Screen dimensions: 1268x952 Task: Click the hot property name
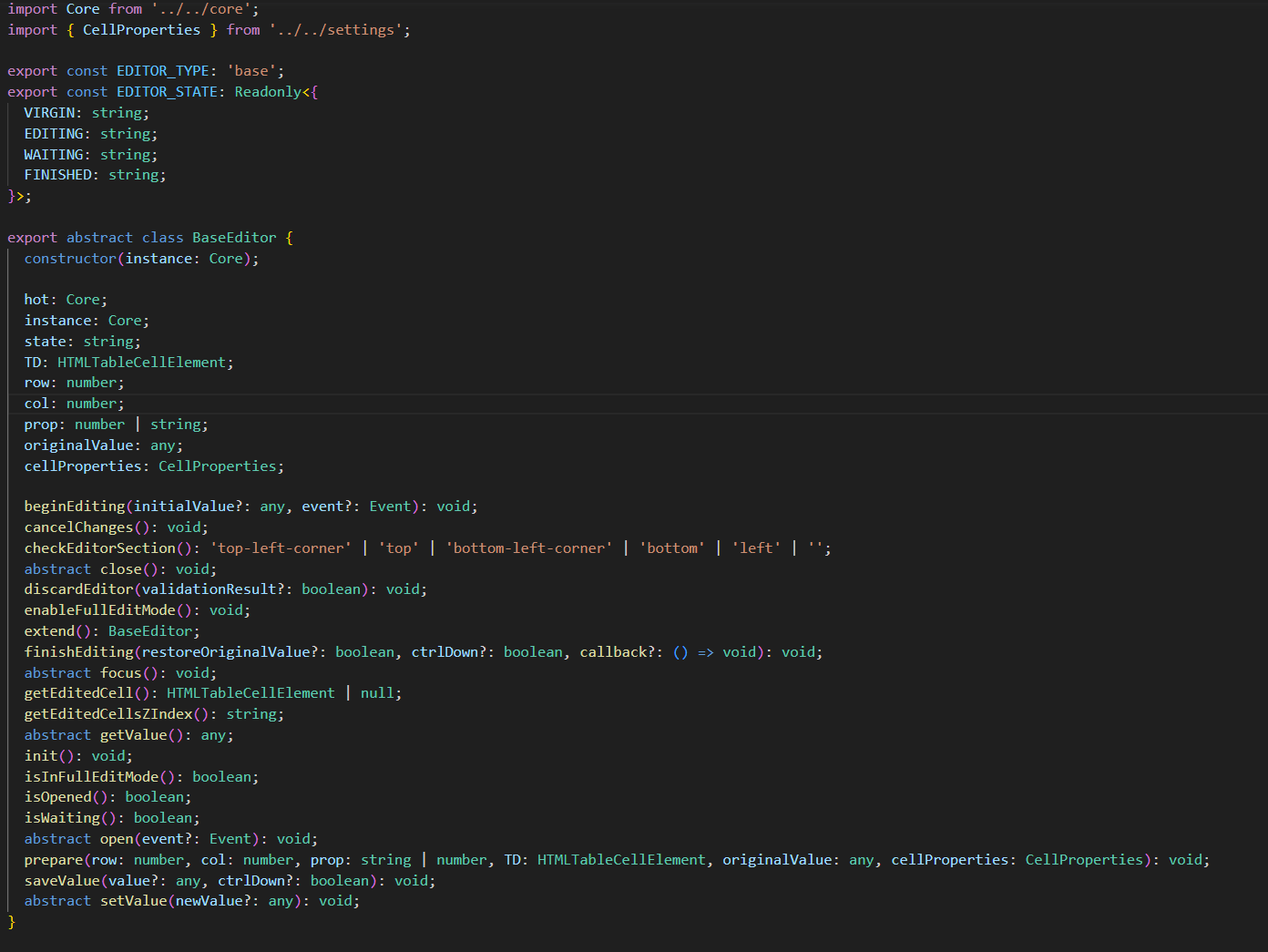tap(36, 300)
